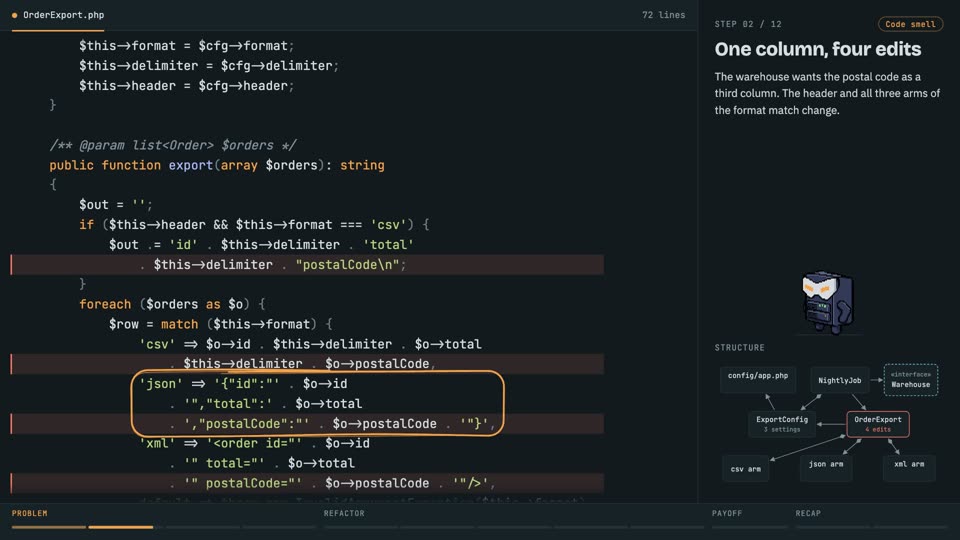
Task: Click the 'if ($this->header && ...' line
Action: [254, 225]
